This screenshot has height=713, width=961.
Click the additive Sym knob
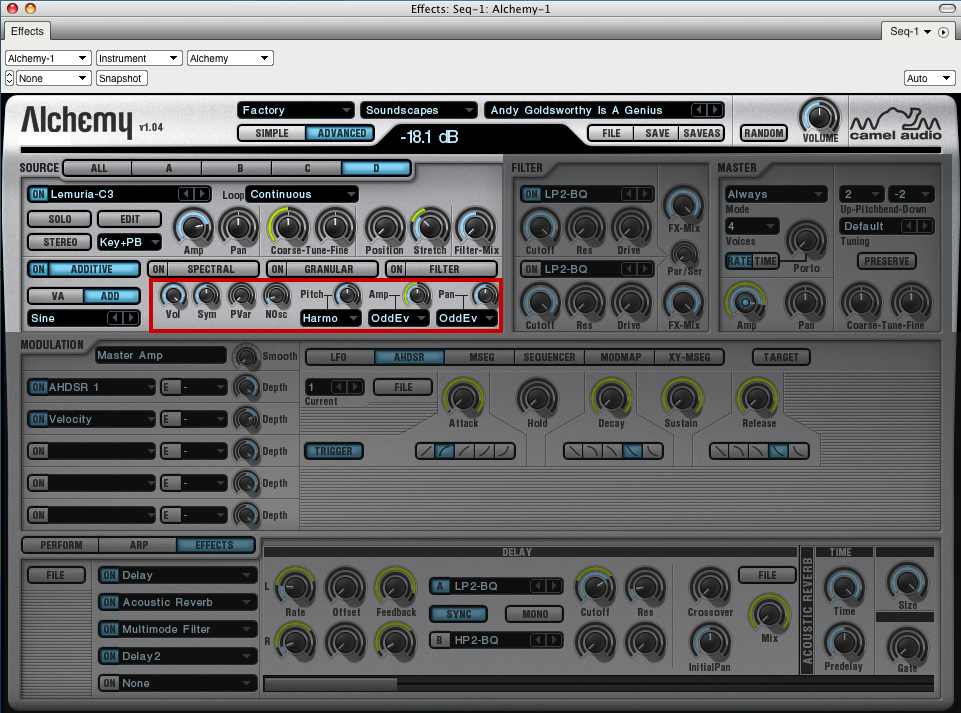pos(207,295)
